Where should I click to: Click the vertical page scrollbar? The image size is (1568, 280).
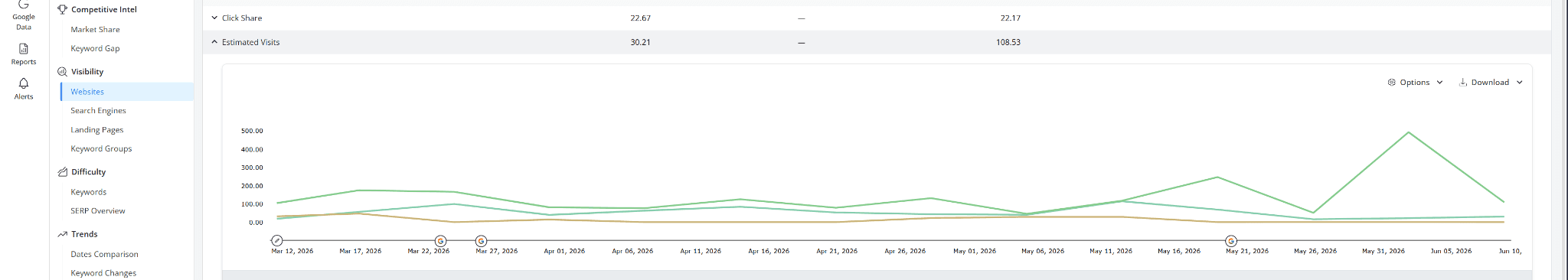[1563, 140]
